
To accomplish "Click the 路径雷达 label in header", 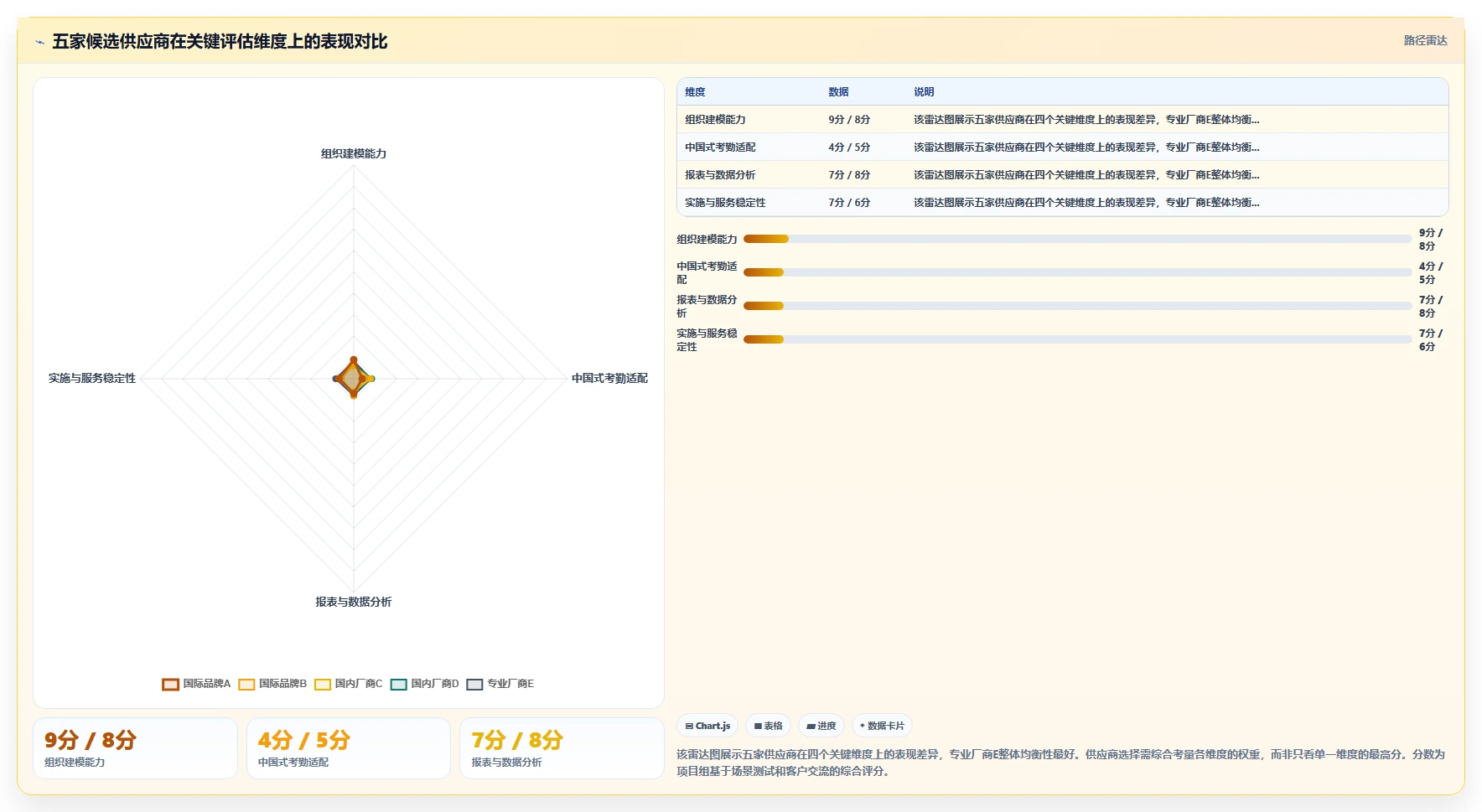I will (x=1425, y=40).
